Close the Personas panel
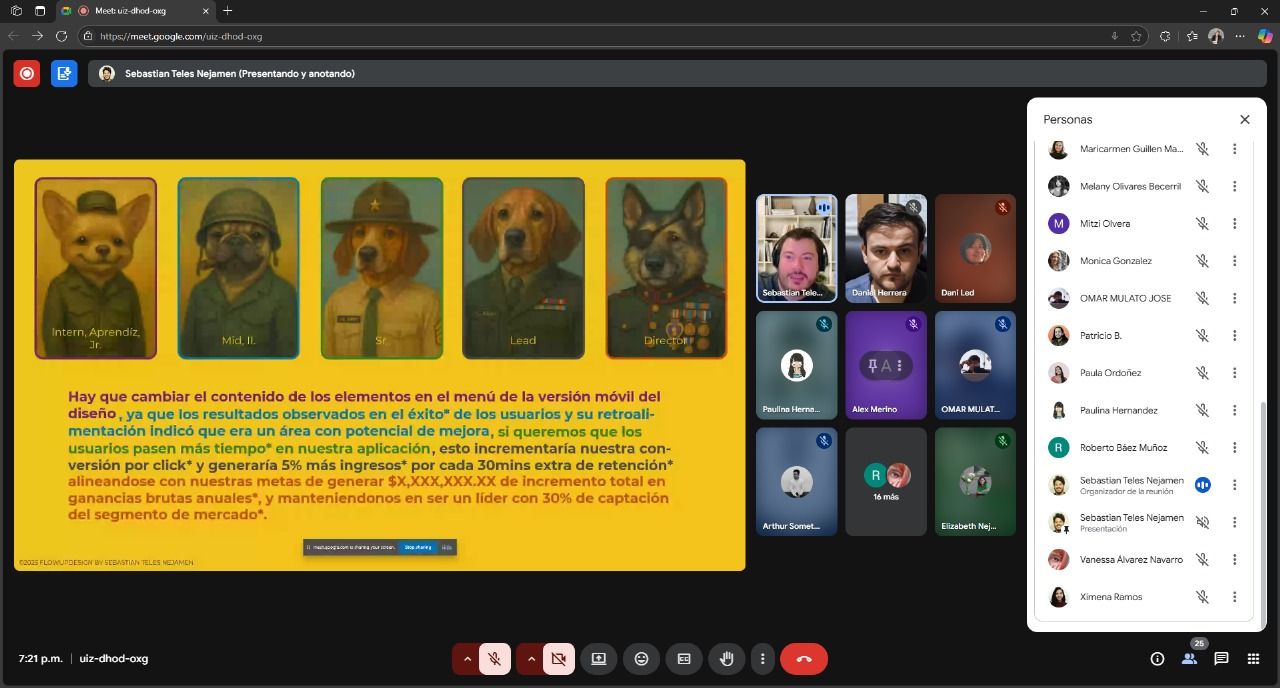Viewport: 1280px width, 688px height. click(1245, 119)
